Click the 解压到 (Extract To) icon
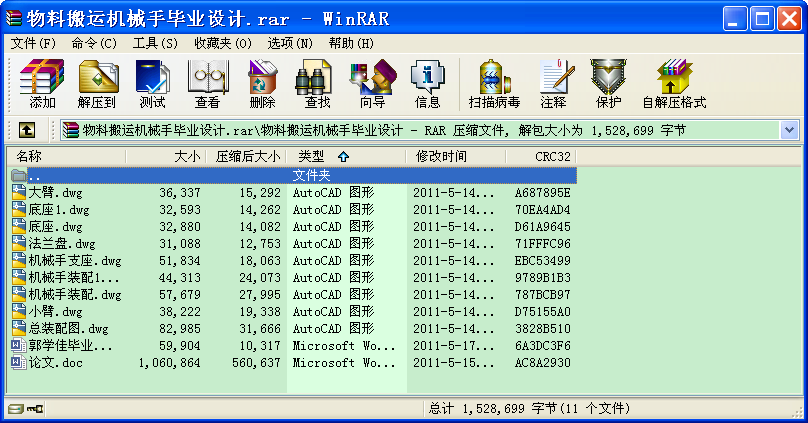The width and height of the screenshot is (808, 423). click(x=97, y=84)
